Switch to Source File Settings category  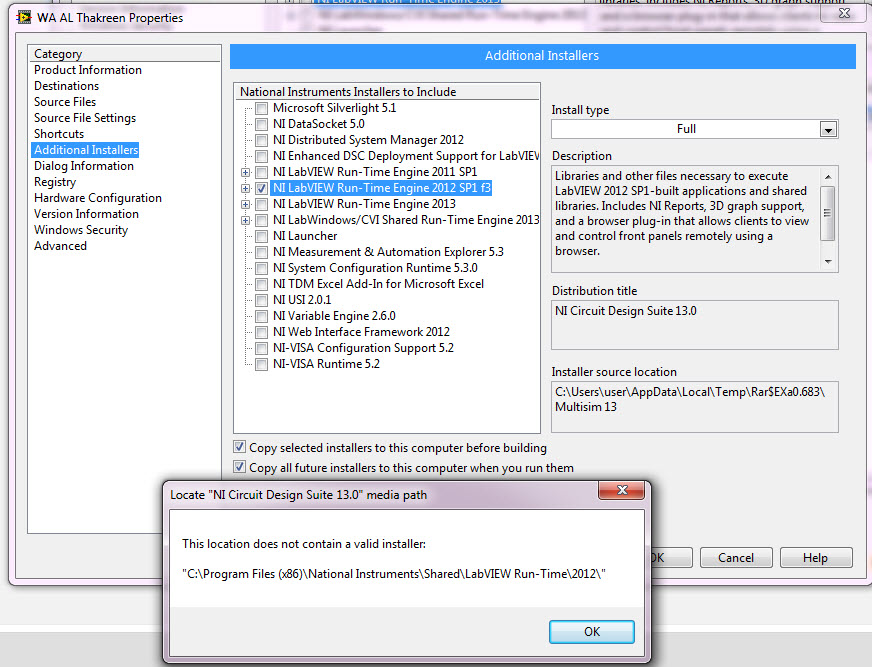[x=85, y=118]
